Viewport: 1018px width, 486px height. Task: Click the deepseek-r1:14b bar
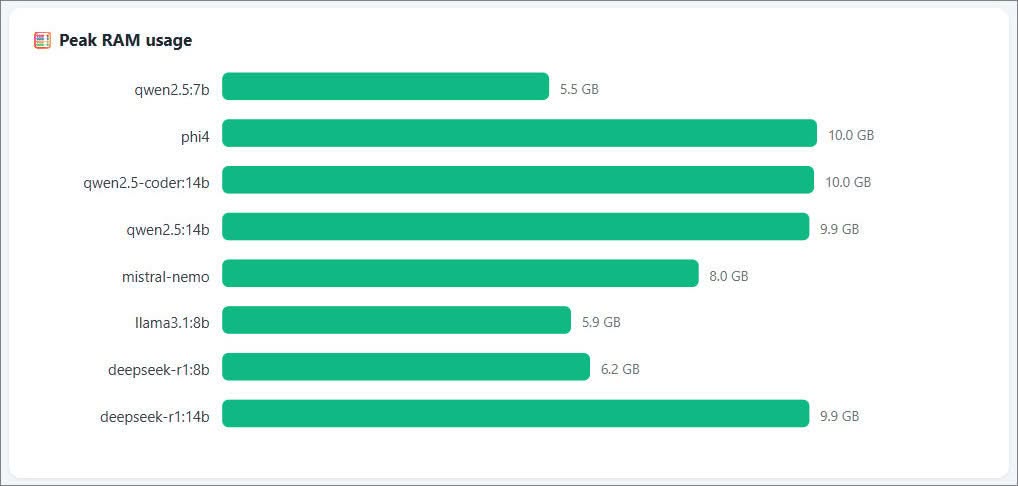(x=515, y=413)
